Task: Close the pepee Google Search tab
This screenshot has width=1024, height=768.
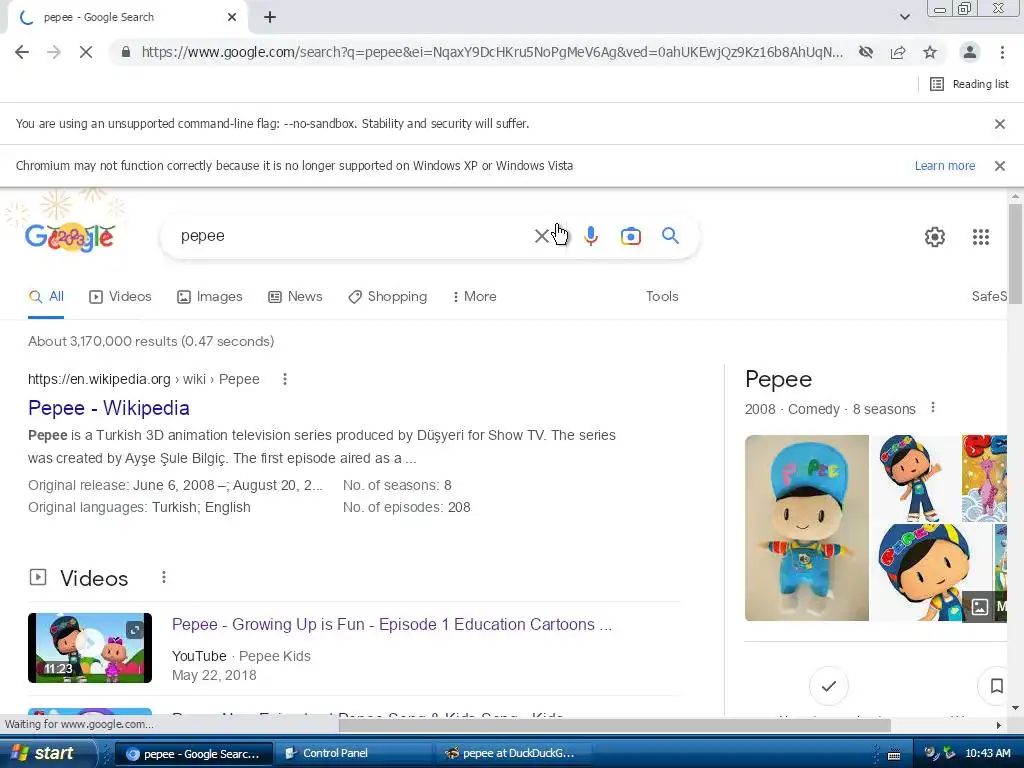Action: tap(232, 17)
